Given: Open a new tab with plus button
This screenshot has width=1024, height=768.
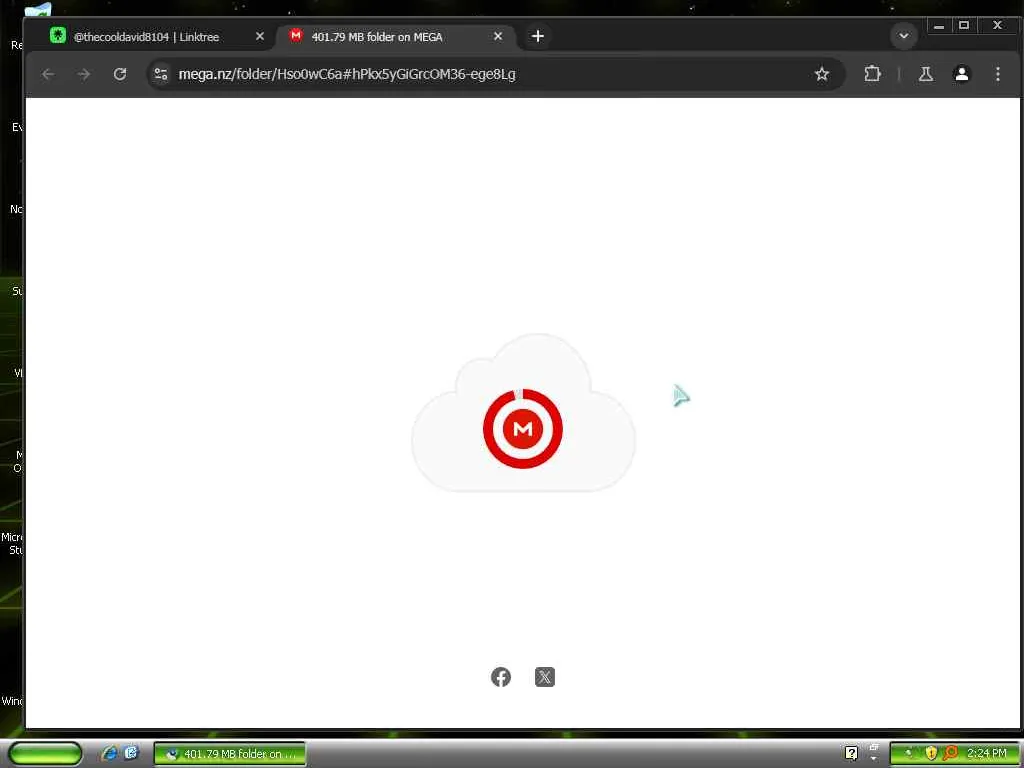Looking at the screenshot, I should (537, 37).
